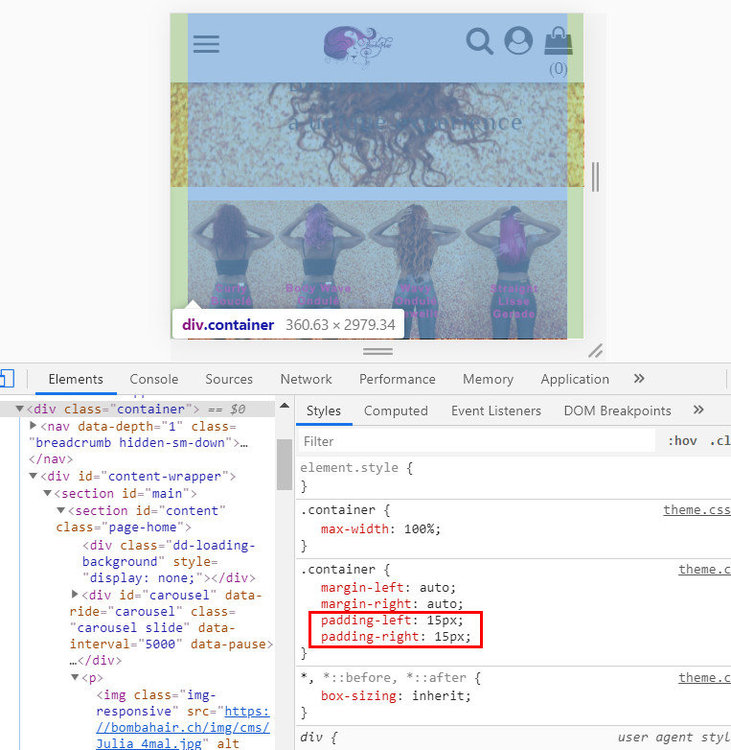Select the DOM Breakpoints sidebar tab
The height and width of the screenshot is (750, 731).
click(617, 411)
